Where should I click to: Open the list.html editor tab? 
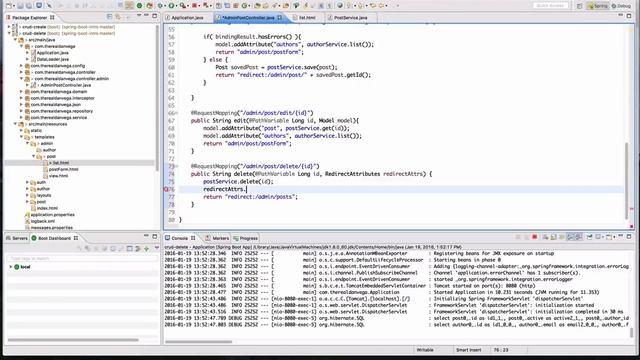[307, 18]
